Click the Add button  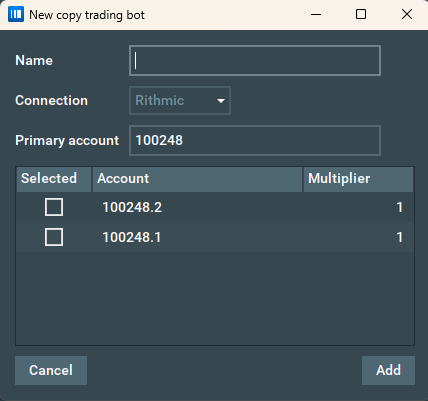[x=388, y=370]
